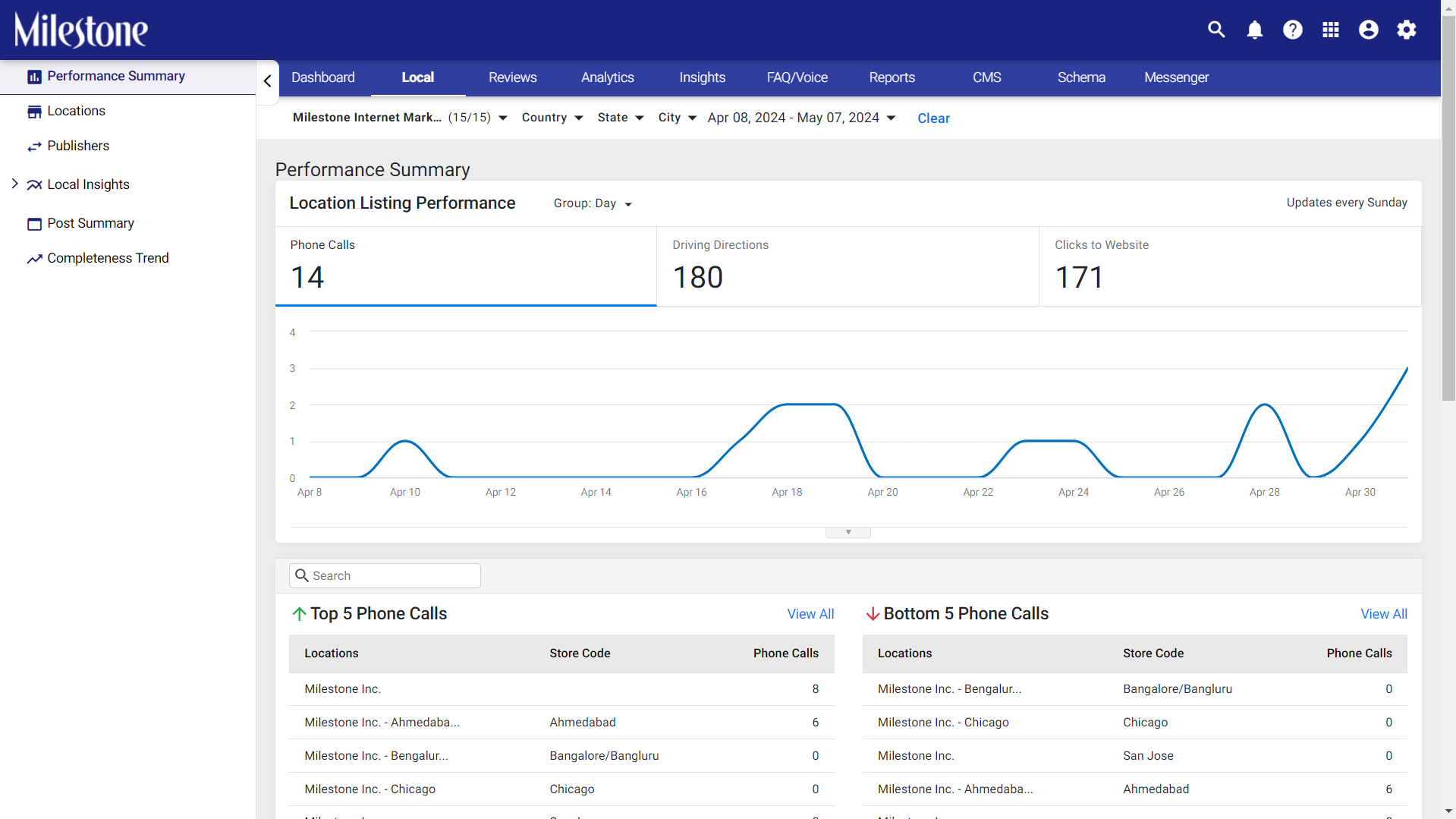Expand the Local Insights sidebar item
This screenshot has width=1456, height=819.
(x=14, y=184)
